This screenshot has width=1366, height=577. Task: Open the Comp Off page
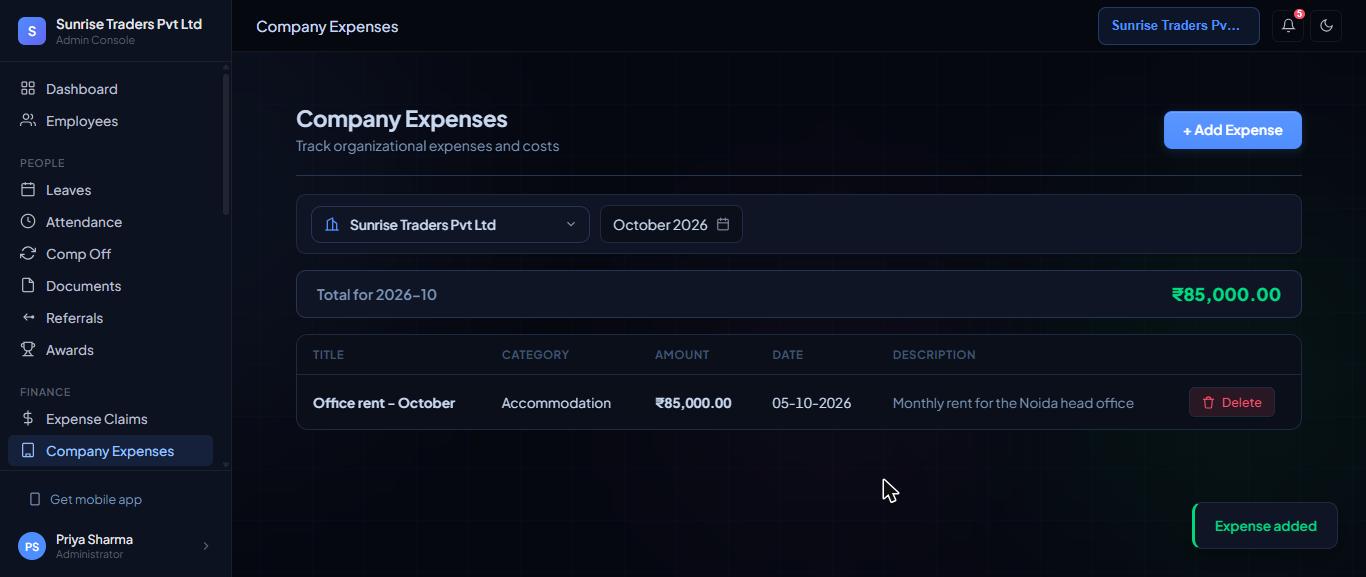tap(110, 254)
